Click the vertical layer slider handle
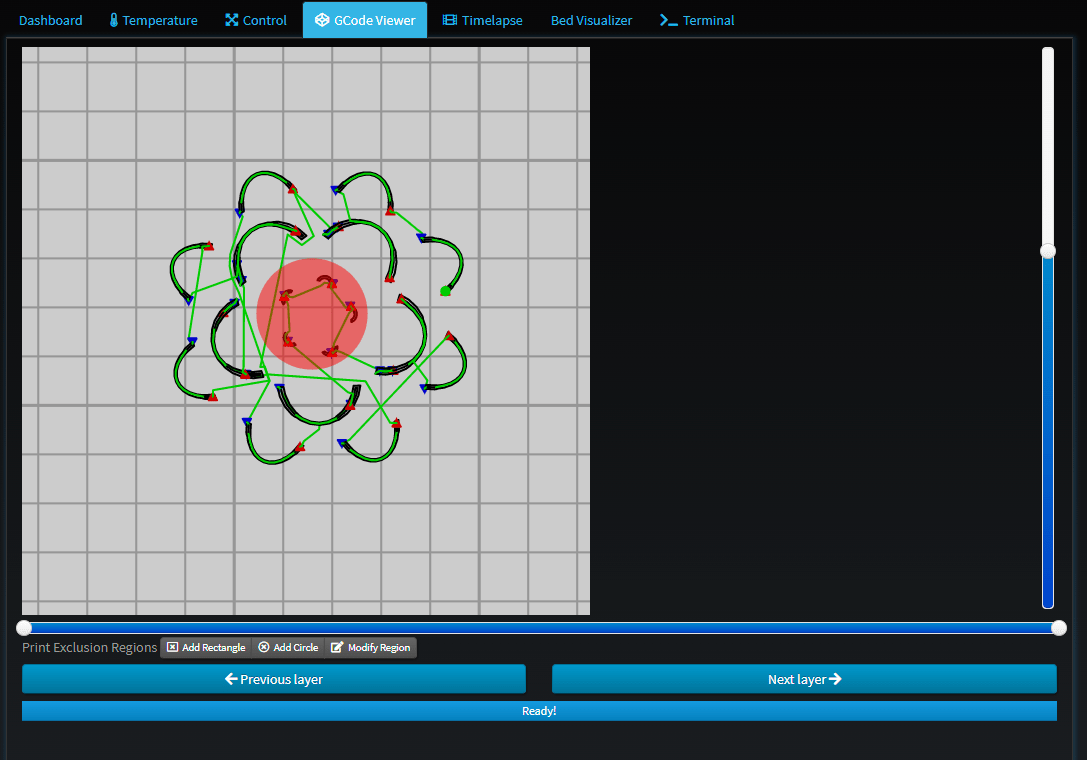 point(1048,251)
